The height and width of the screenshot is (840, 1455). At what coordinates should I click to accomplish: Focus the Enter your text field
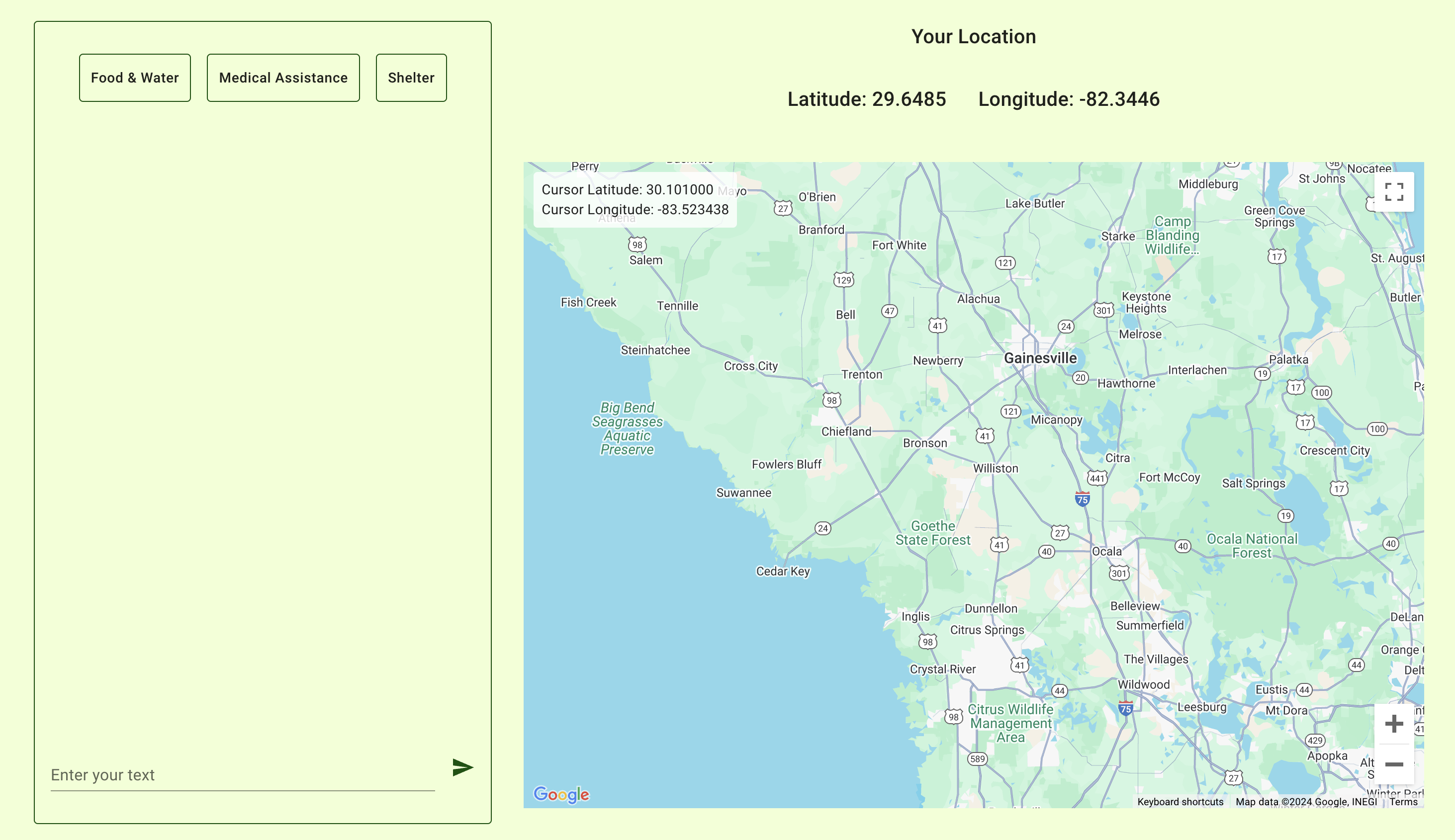(242, 775)
